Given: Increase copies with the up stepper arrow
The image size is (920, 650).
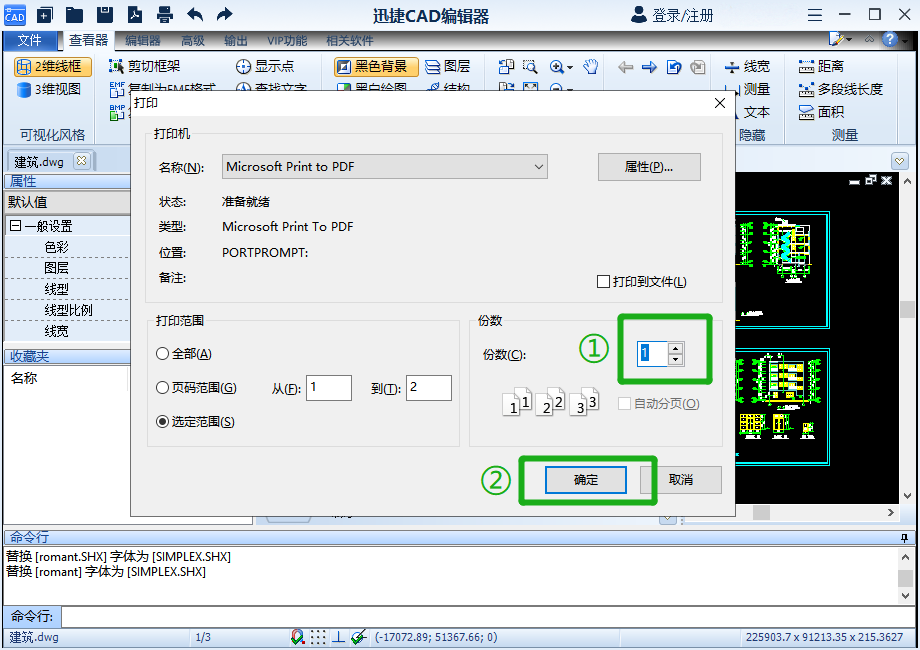Looking at the screenshot, I should (x=676, y=348).
